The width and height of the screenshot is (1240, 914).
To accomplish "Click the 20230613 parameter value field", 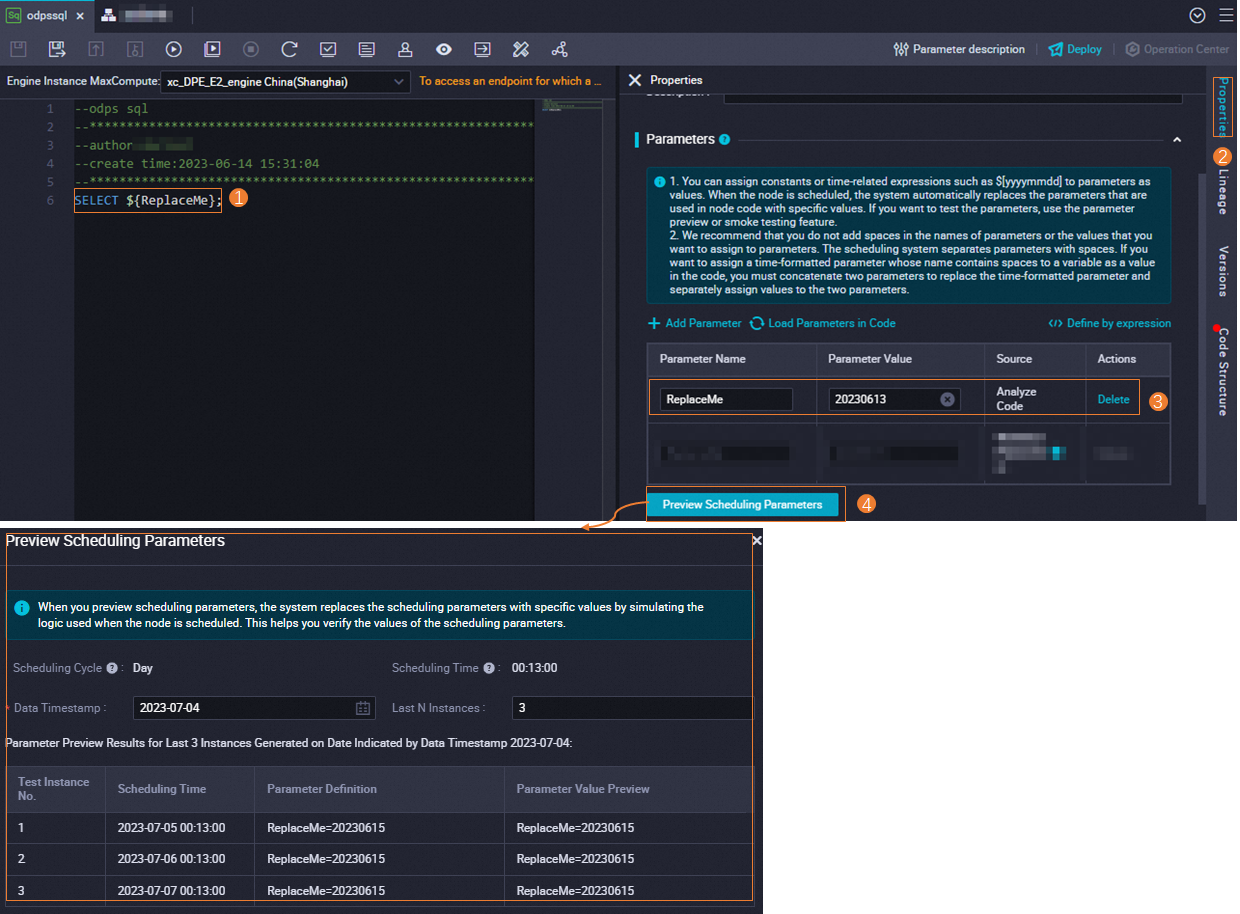I will pyautogui.click(x=895, y=399).
